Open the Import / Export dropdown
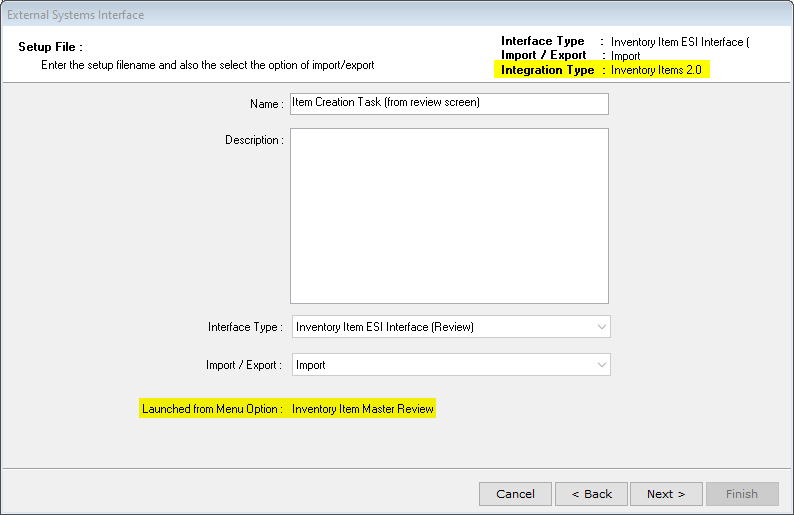 coord(451,365)
